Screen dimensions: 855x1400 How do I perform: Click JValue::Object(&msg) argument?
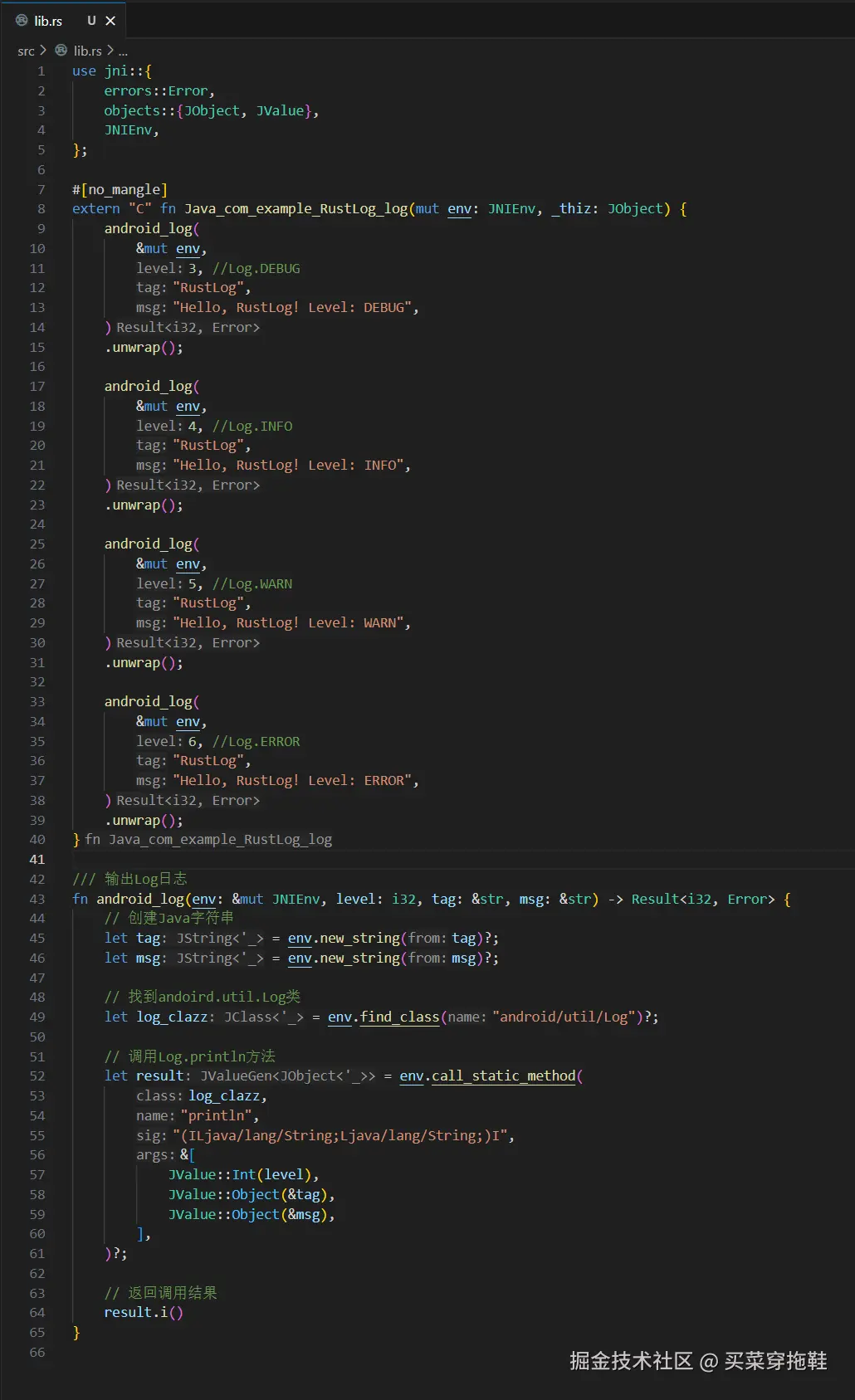(x=248, y=1215)
